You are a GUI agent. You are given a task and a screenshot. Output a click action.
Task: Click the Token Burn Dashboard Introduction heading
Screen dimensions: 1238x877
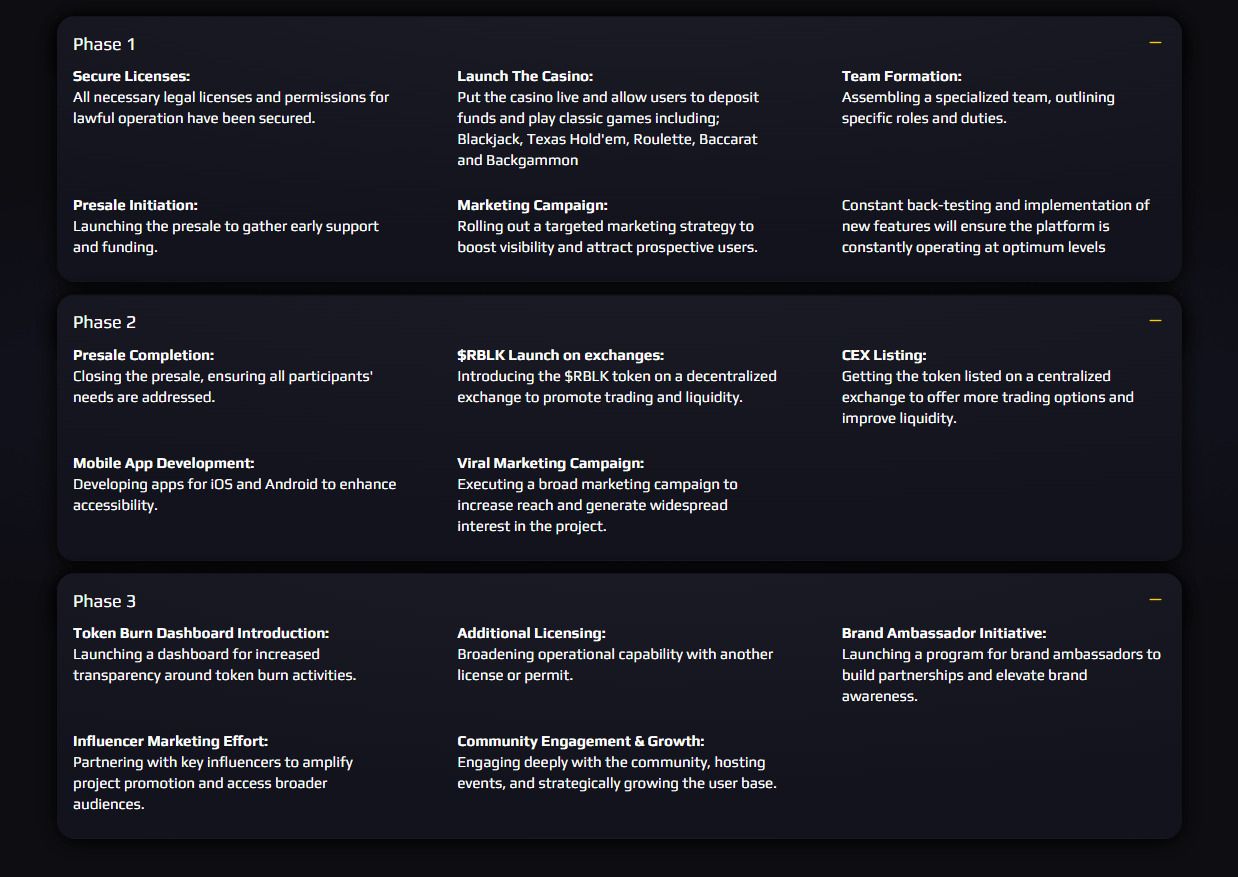click(201, 633)
